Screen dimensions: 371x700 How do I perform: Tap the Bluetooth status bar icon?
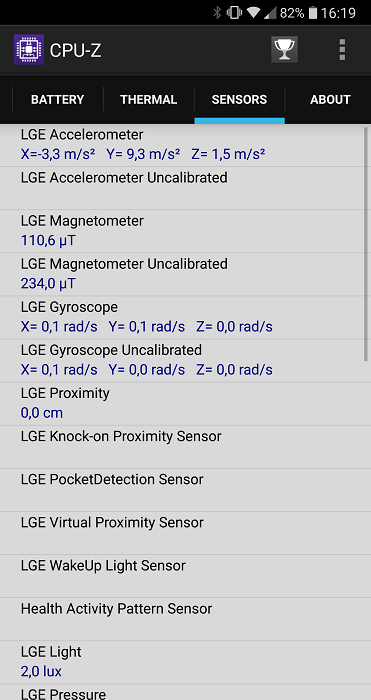217,12
